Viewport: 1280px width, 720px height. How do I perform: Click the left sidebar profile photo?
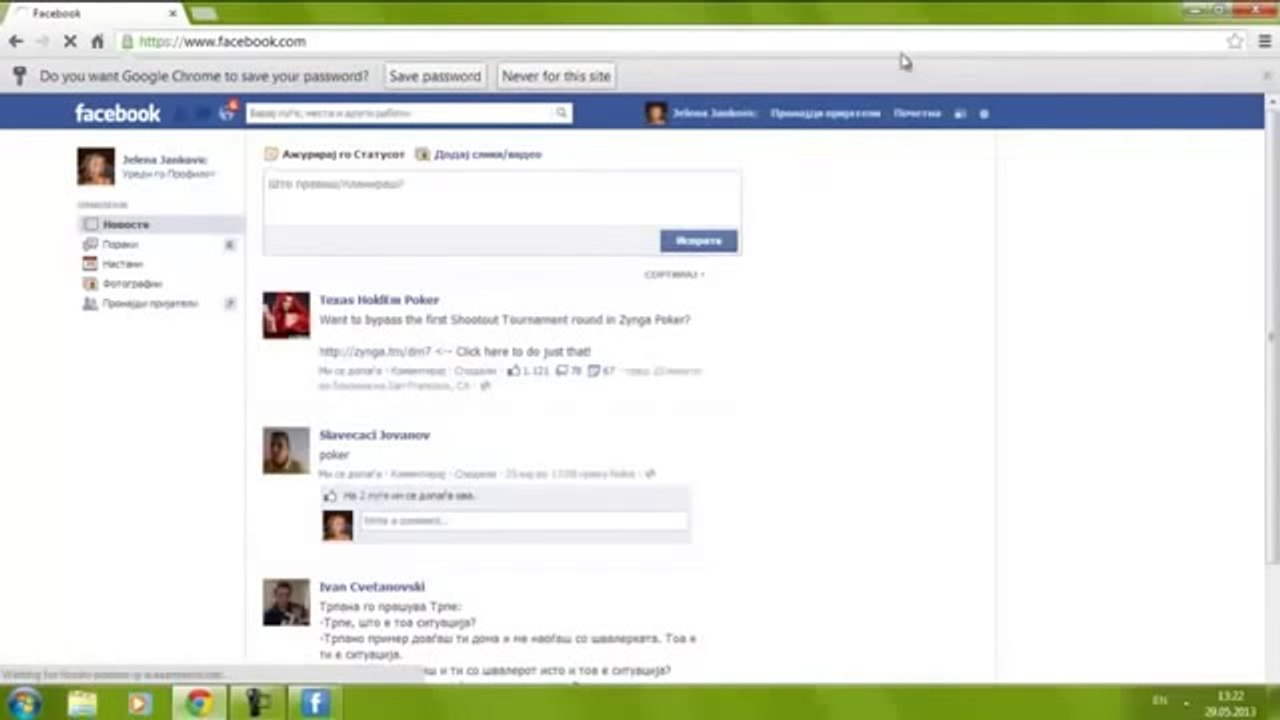pos(96,167)
